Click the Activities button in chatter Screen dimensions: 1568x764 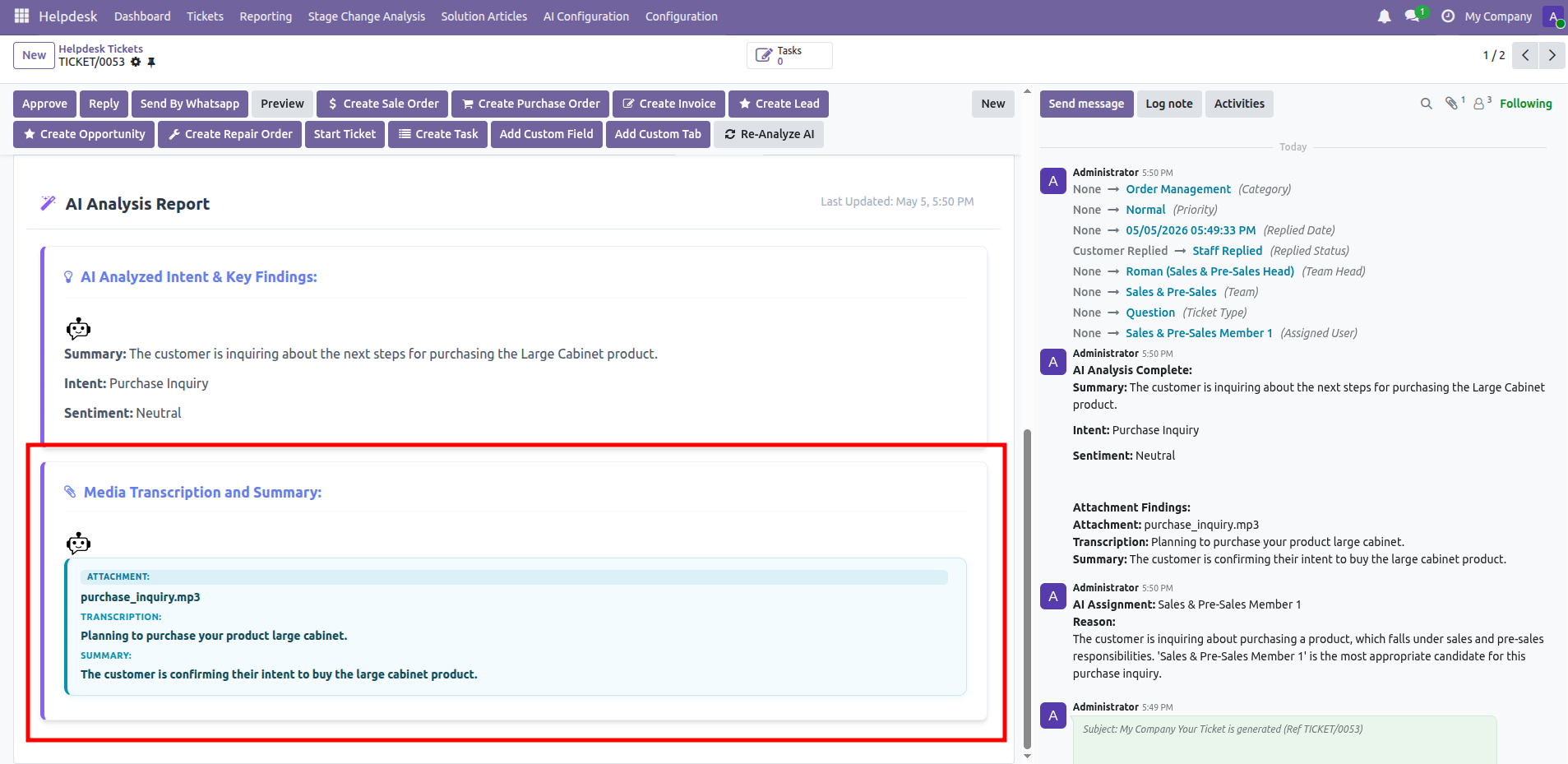[x=1239, y=104]
